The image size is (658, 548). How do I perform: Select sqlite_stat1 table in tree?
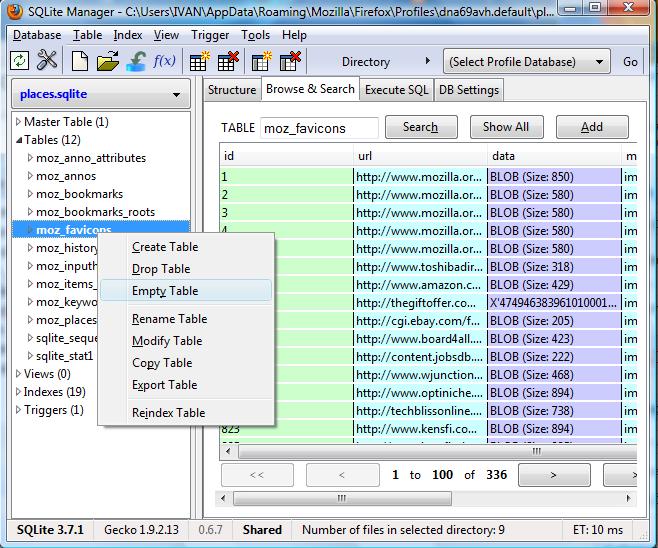pos(64,356)
